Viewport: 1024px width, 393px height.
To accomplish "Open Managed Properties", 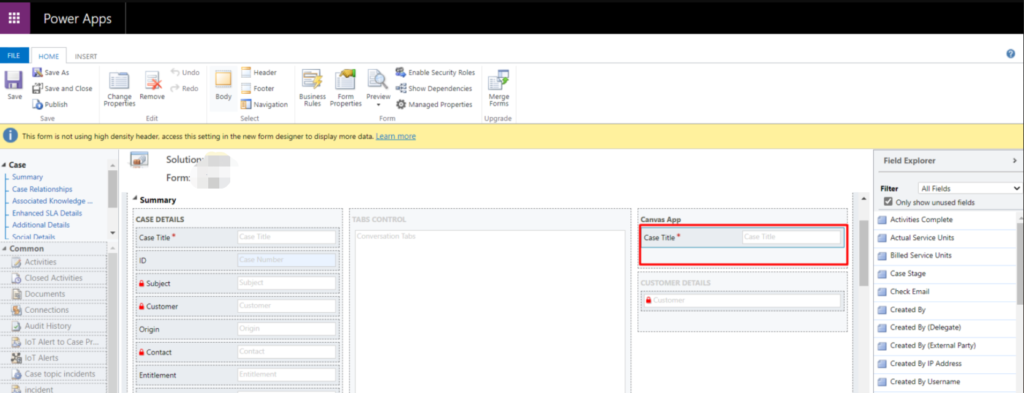I will tap(434, 104).
